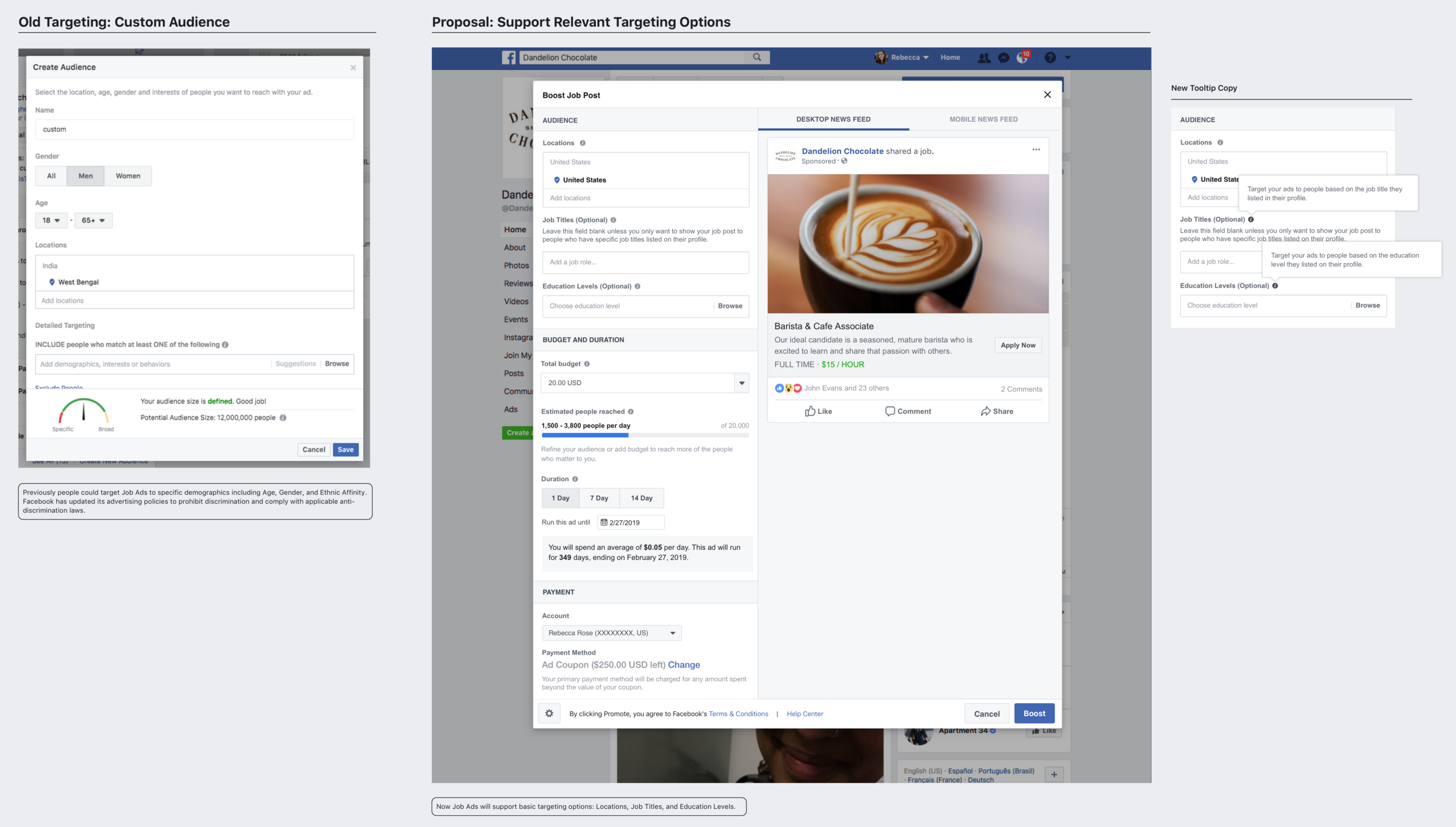The height and width of the screenshot is (827, 1456).
Task: Click info icon next to Estimated people reached
Action: click(x=631, y=412)
